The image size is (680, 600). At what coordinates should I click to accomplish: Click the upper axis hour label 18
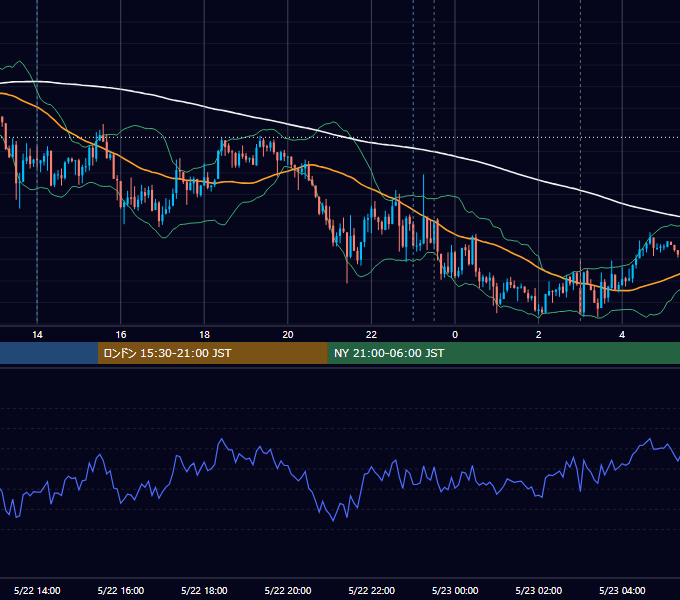point(204,335)
